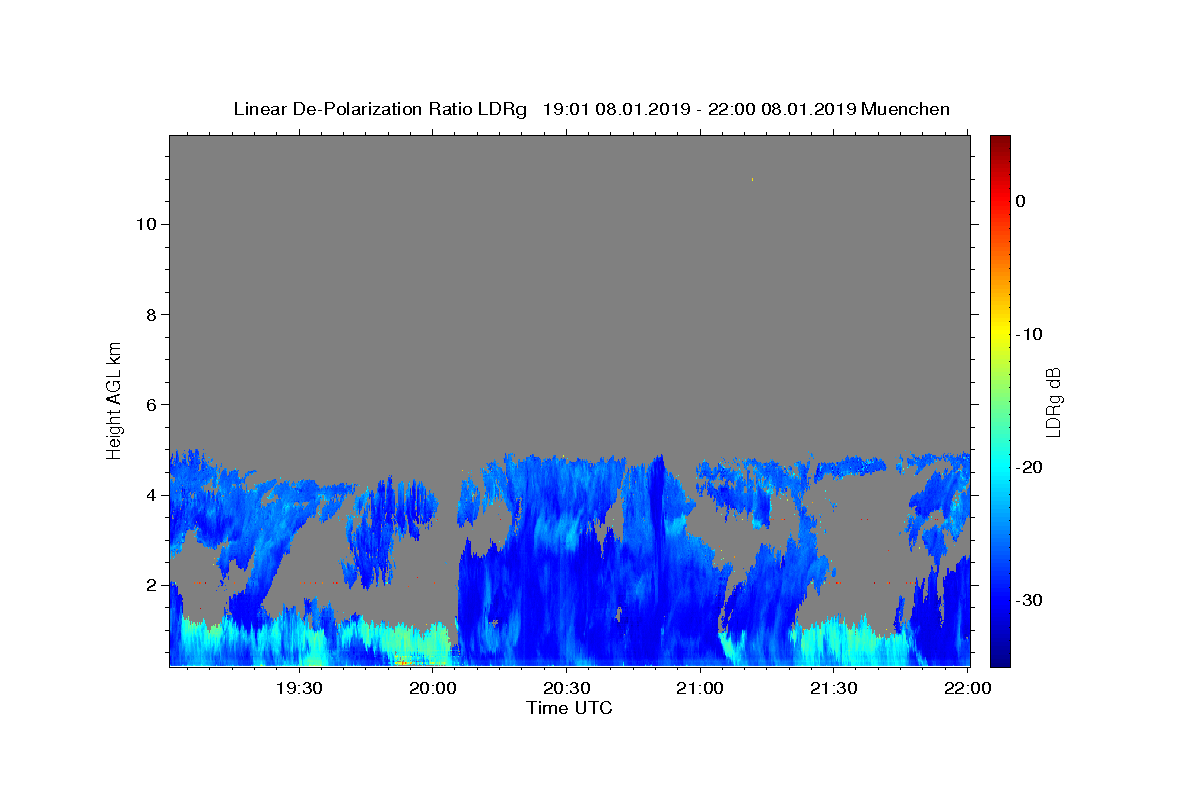This screenshot has height=800, width=1200.
Task: Click the 21:00 time axis label
Action: (x=700, y=689)
